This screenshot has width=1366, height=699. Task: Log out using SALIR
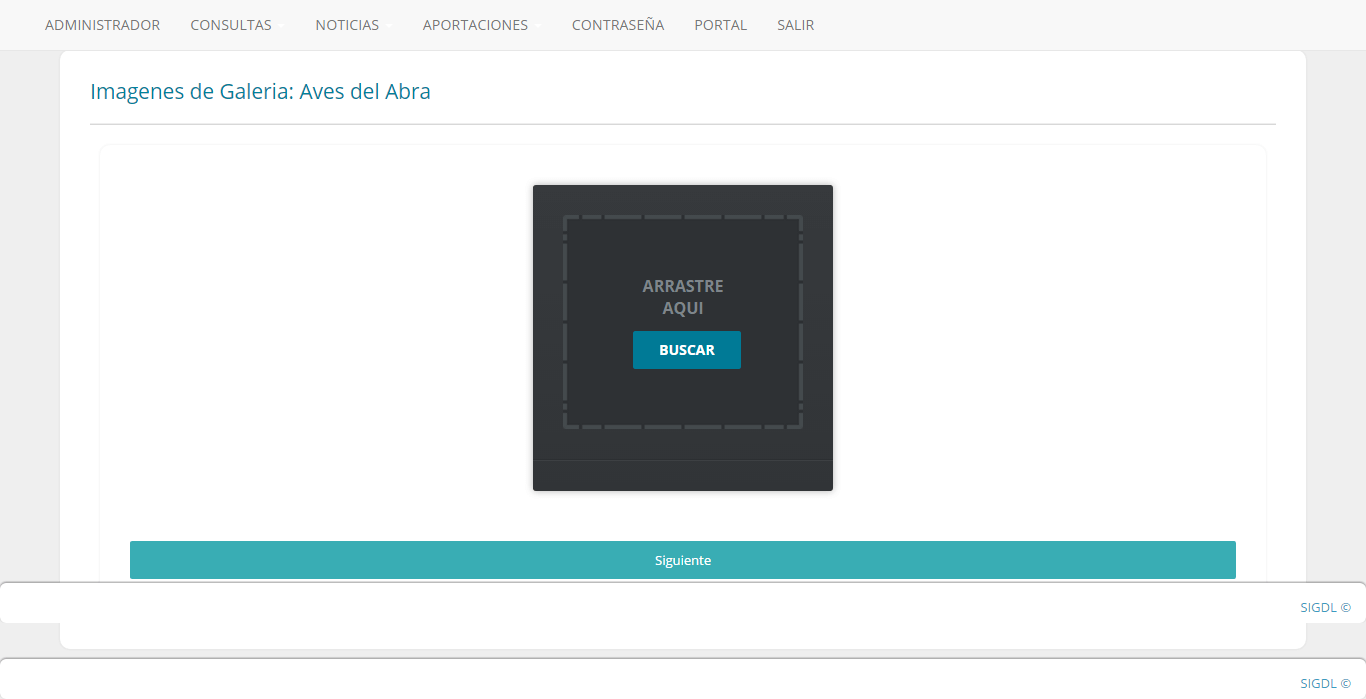coord(795,25)
